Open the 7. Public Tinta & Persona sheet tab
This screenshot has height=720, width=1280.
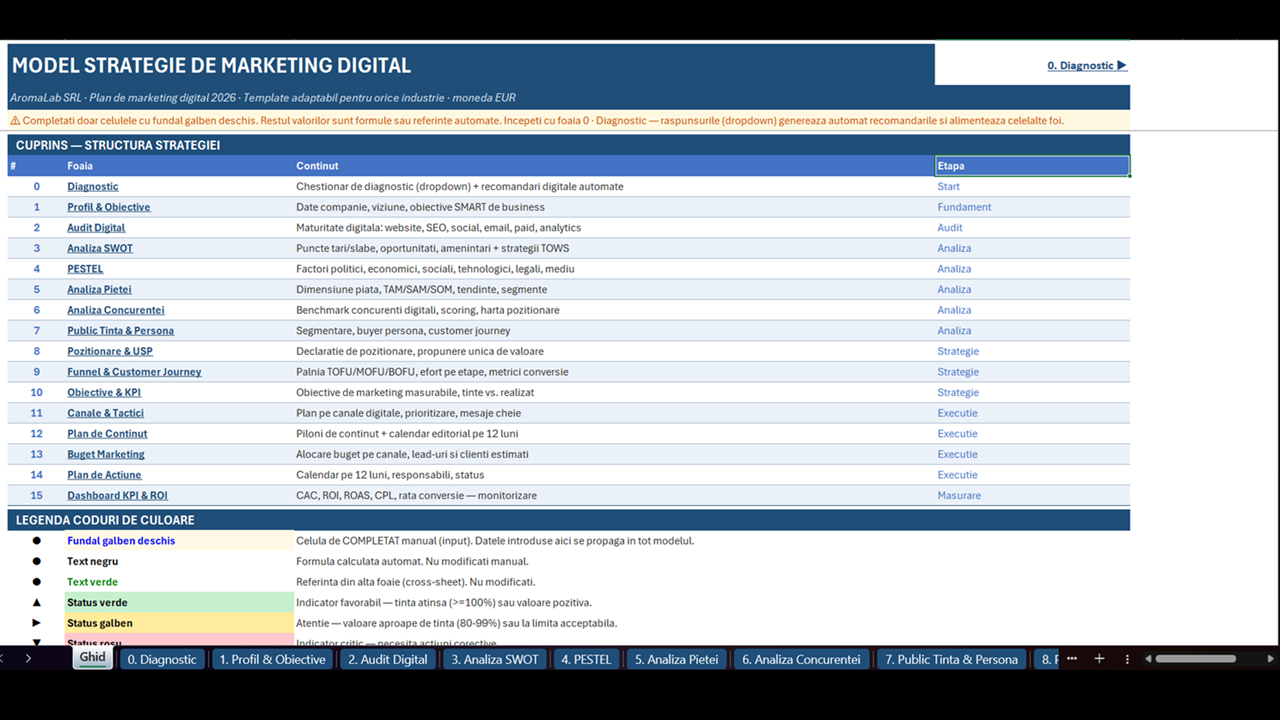coord(952,659)
